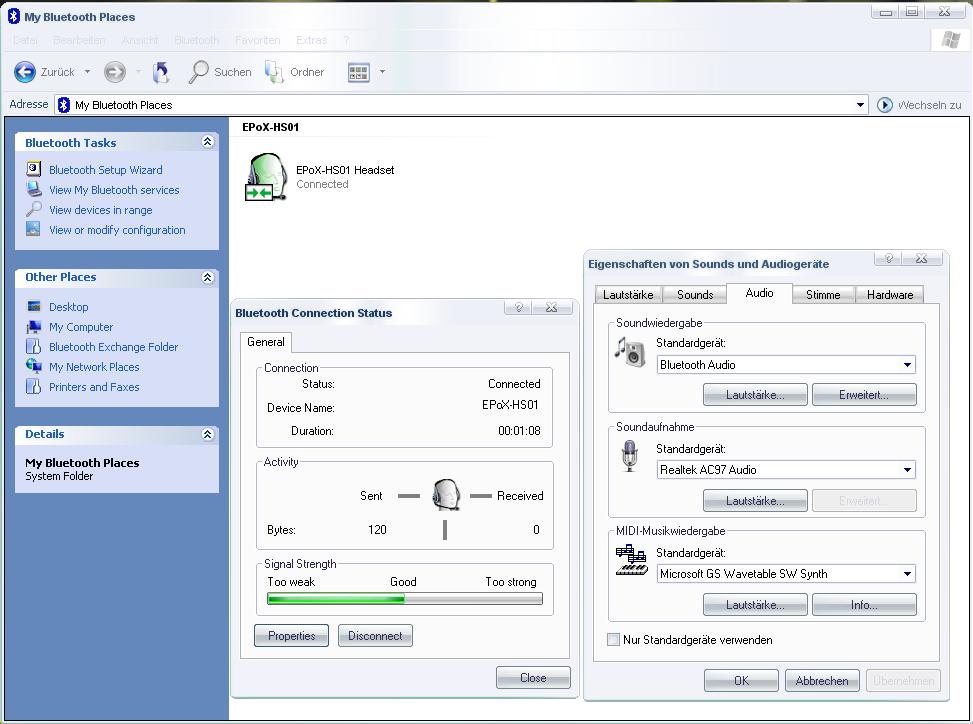Click My Computer icon
The image size is (973, 724).
tap(34, 326)
